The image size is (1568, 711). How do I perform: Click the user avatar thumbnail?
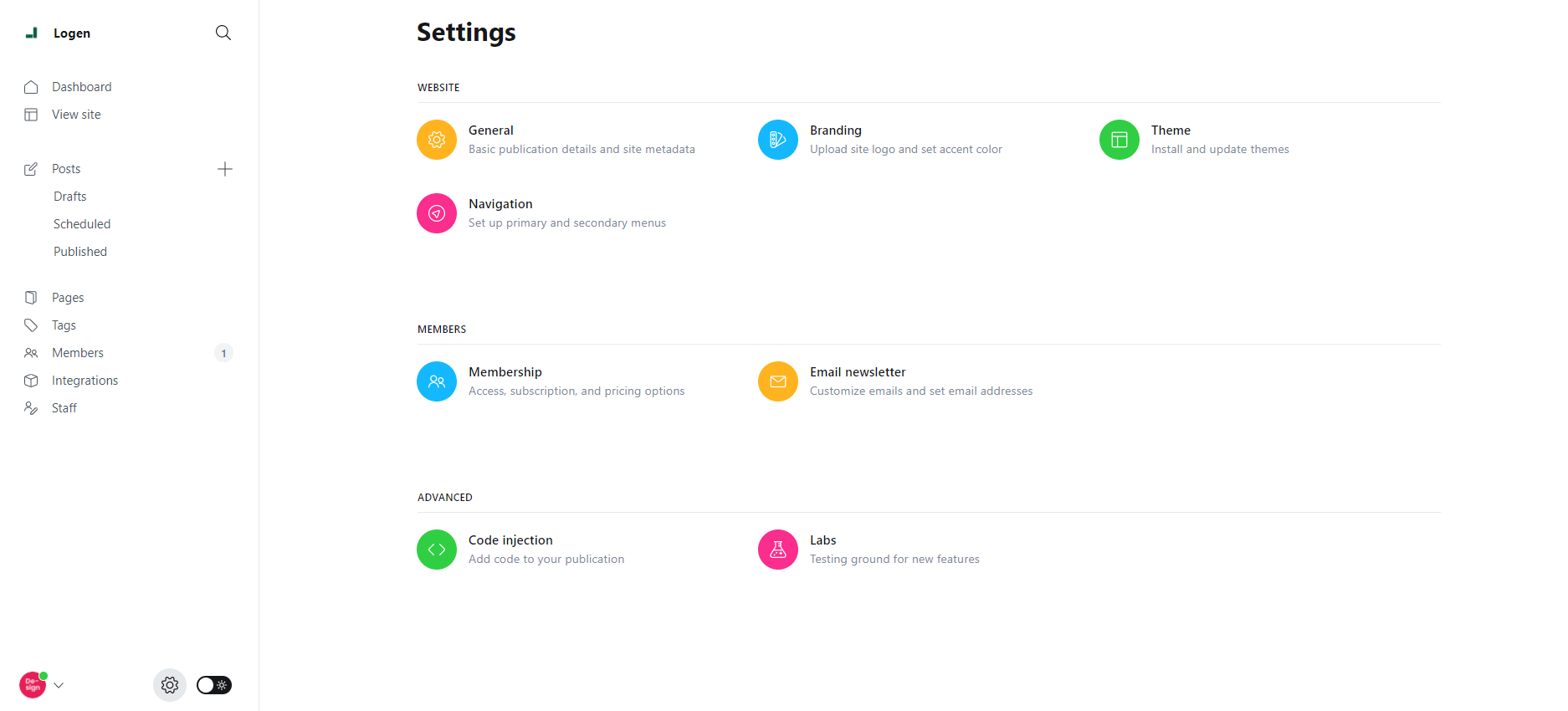click(33, 685)
